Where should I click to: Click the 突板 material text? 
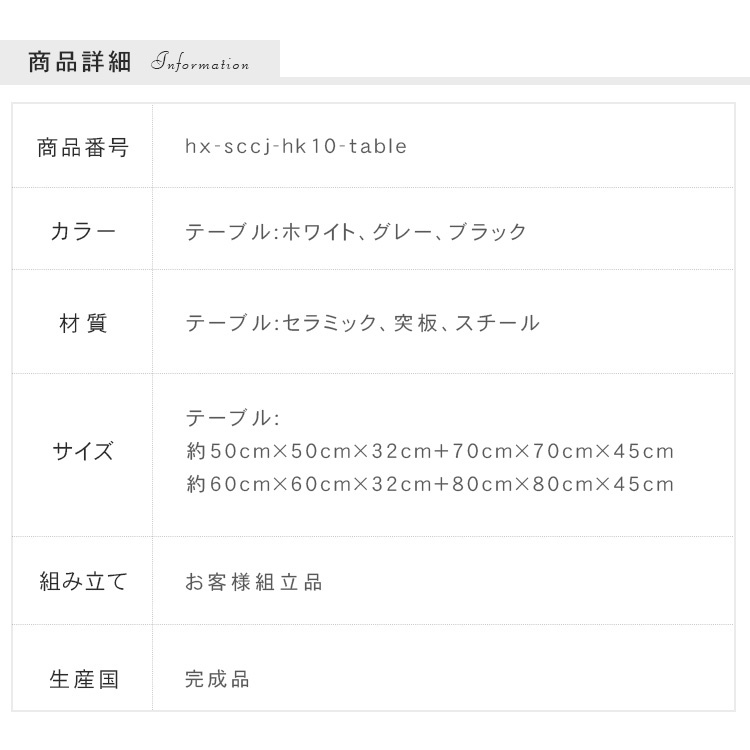pyautogui.click(x=415, y=323)
